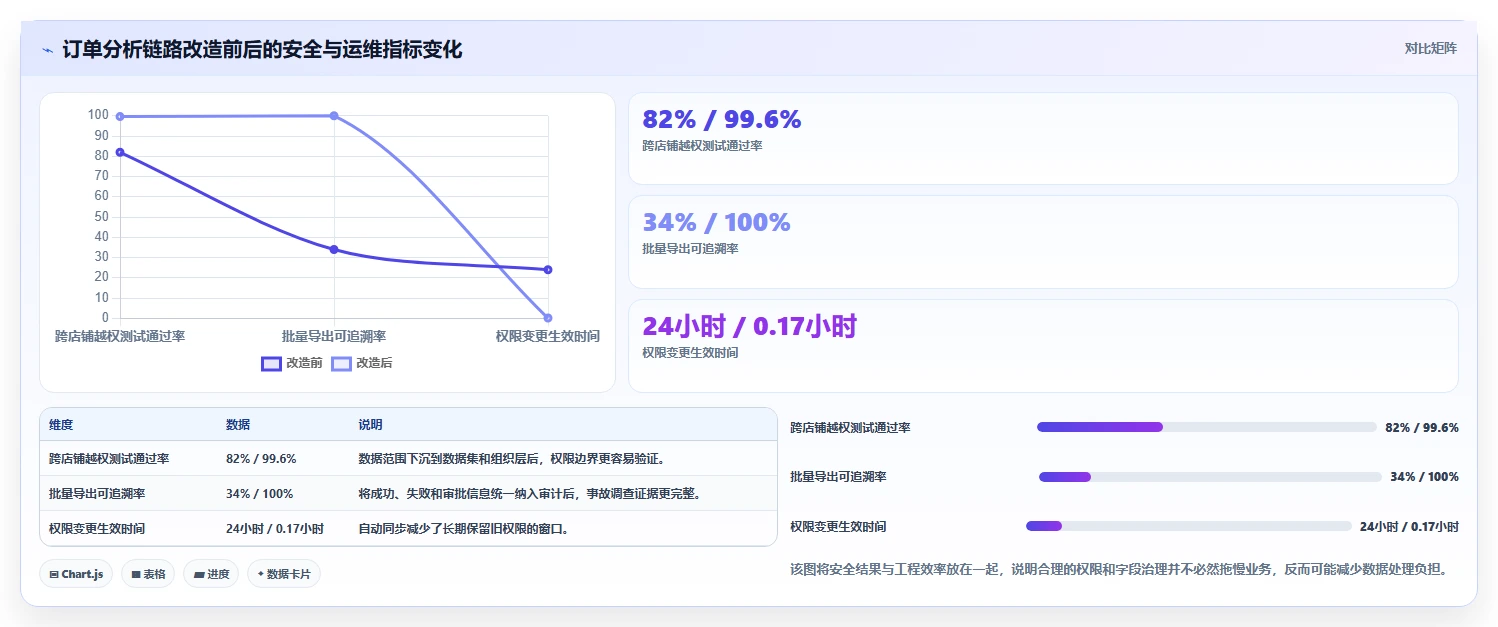Click x-axis label 跨店铺越权测试通过率

(120, 337)
